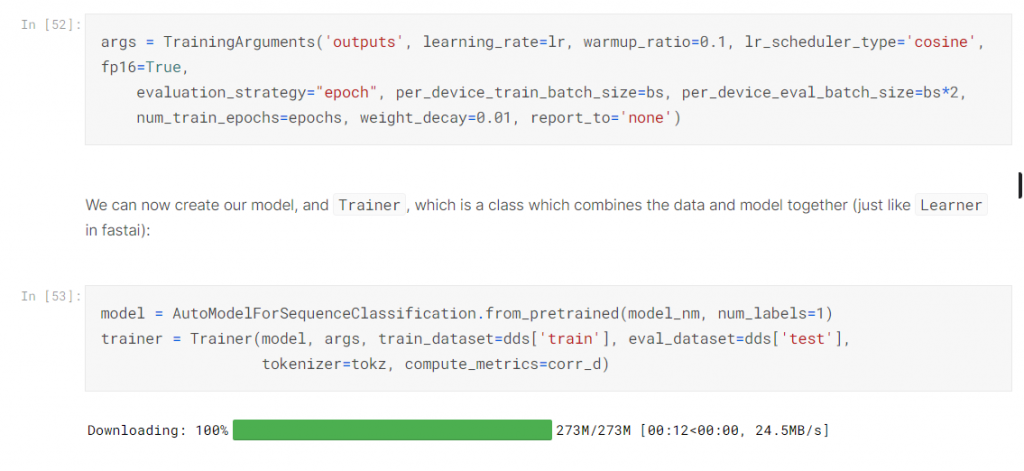Viewport: 1024px width, 471px height.
Task: Click the 'cosine' scheduler string
Action: pos(939,42)
